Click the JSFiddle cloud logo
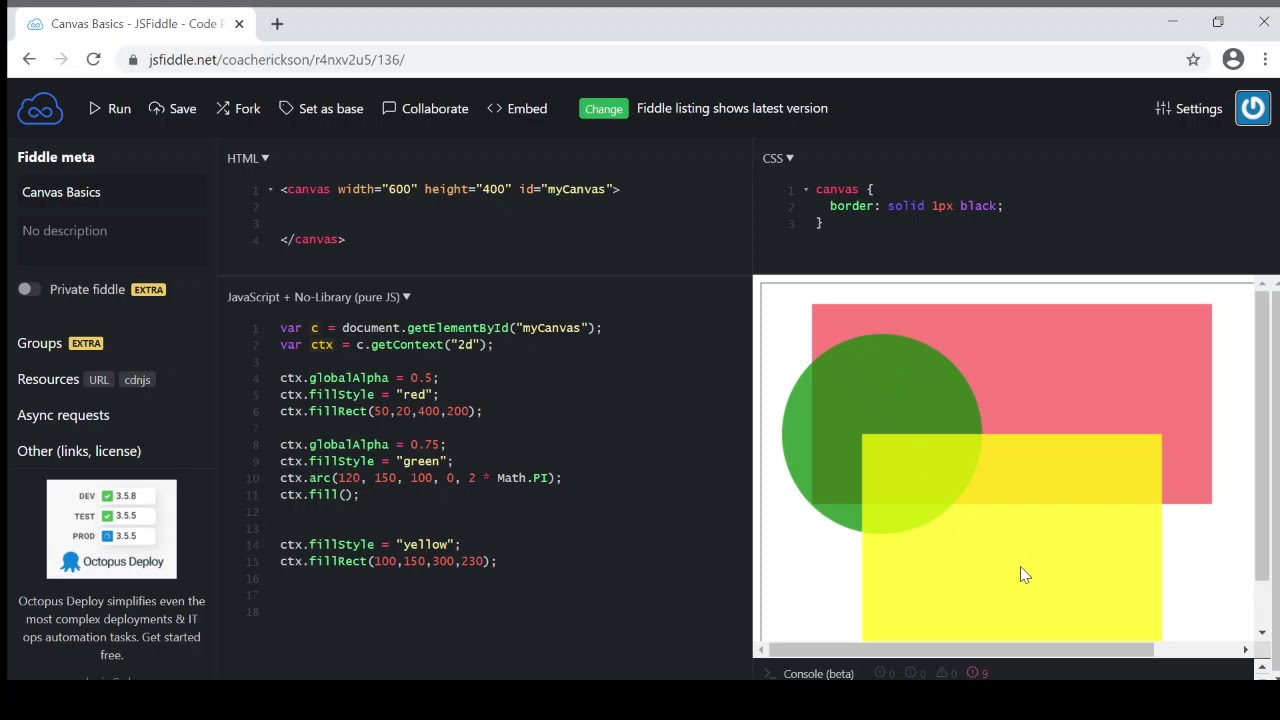This screenshot has width=1280, height=720. click(x=40, y=109)
